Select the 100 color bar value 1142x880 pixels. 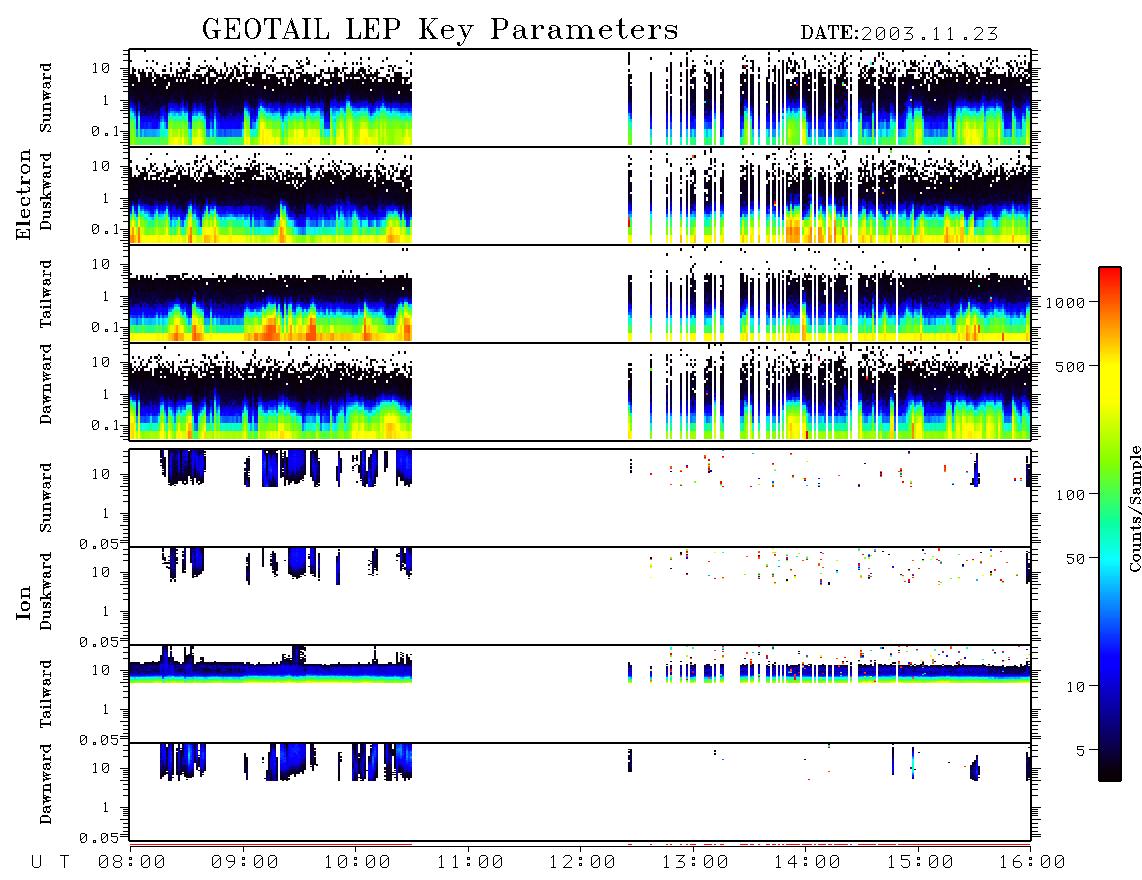coord(1070,495)
